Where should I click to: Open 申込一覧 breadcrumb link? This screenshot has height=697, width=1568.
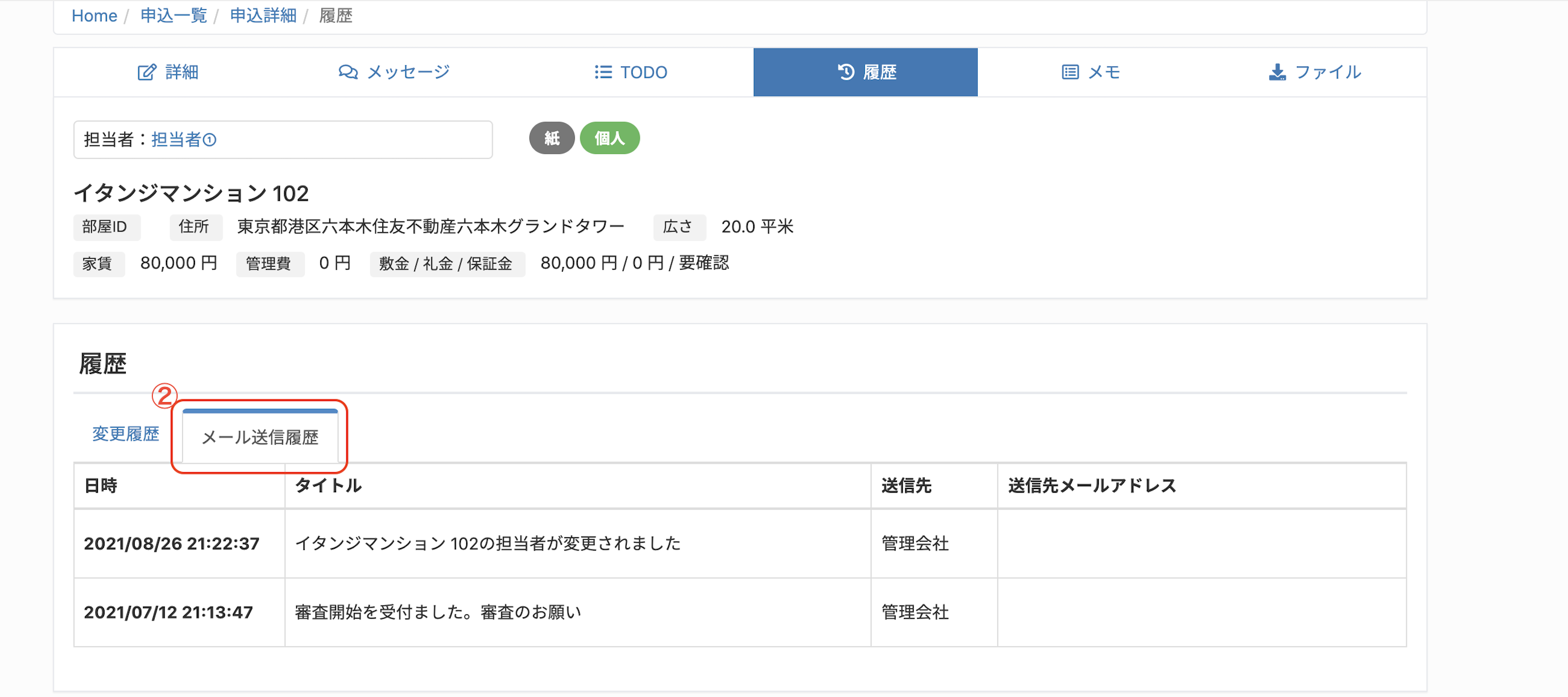[174, 16]
